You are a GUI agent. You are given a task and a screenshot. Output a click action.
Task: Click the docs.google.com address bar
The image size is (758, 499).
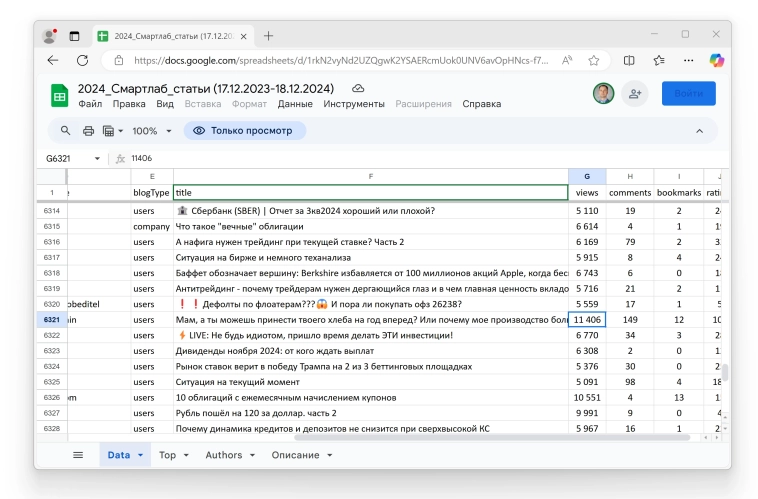341,60
